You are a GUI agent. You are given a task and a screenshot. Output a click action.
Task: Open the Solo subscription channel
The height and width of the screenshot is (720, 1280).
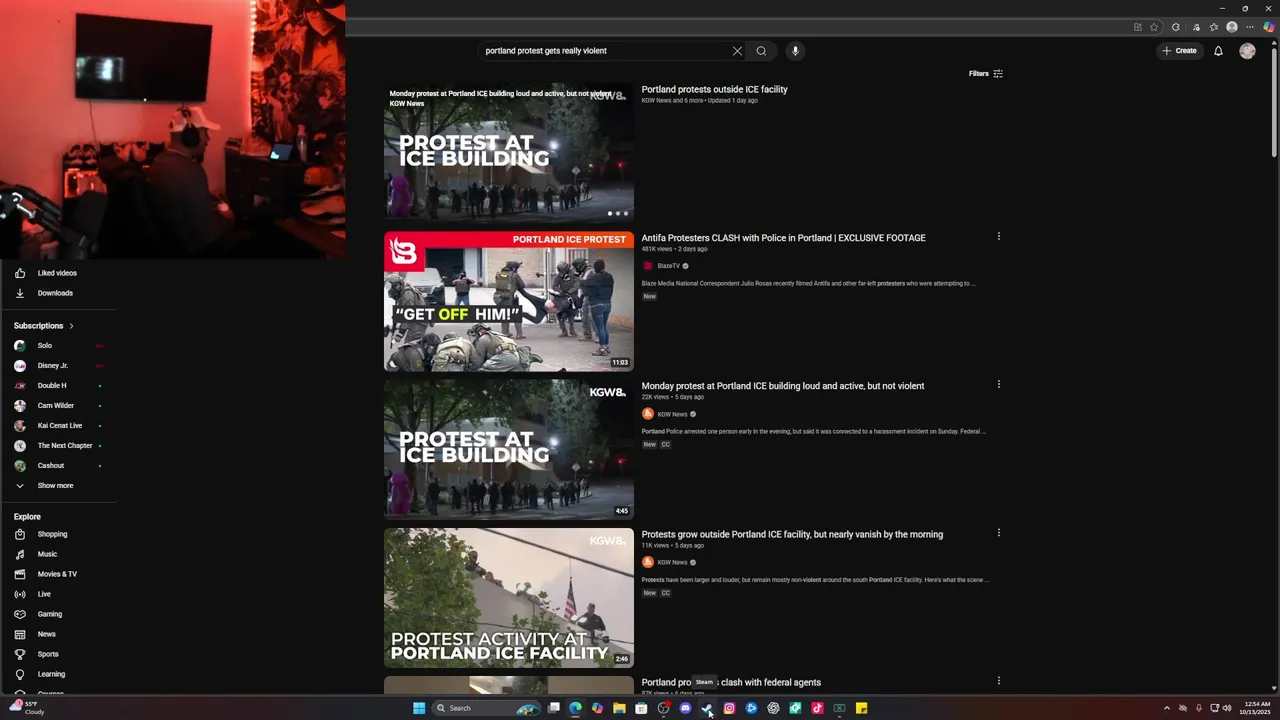(45, 346)
